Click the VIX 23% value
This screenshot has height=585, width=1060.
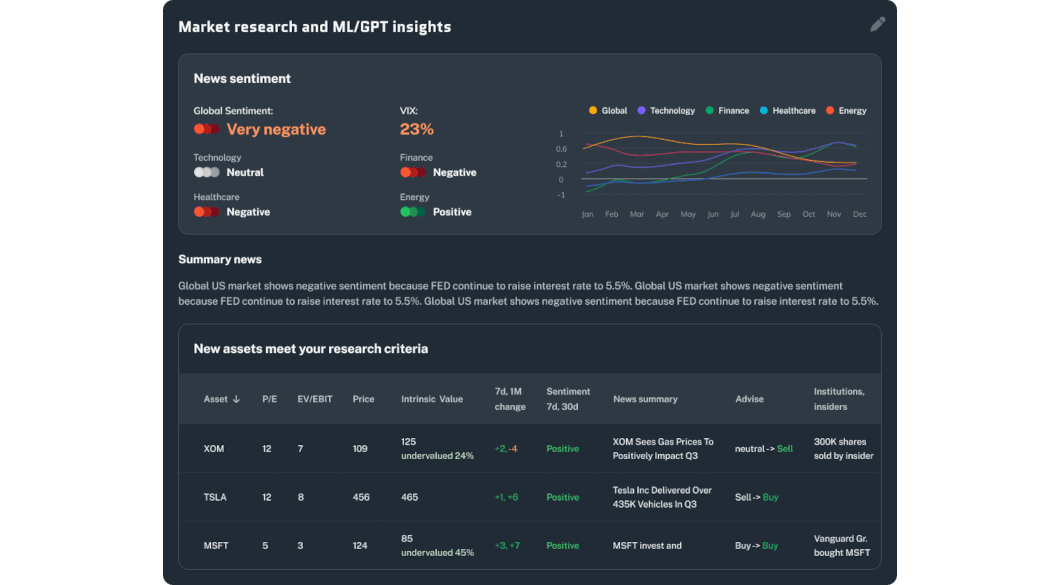click(x=415, y=129)
